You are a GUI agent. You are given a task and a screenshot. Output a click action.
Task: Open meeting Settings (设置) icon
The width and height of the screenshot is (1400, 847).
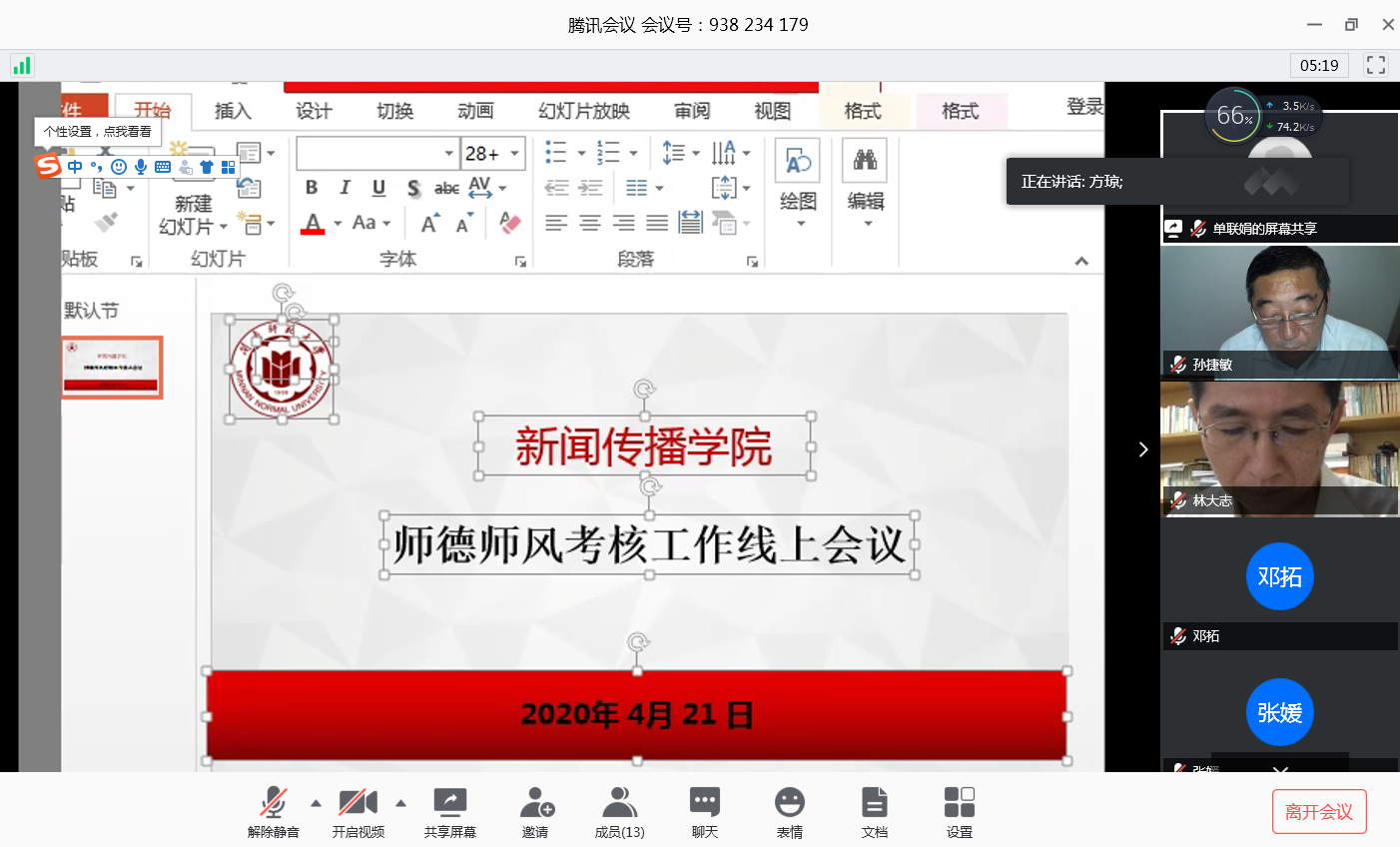[960, 803]
